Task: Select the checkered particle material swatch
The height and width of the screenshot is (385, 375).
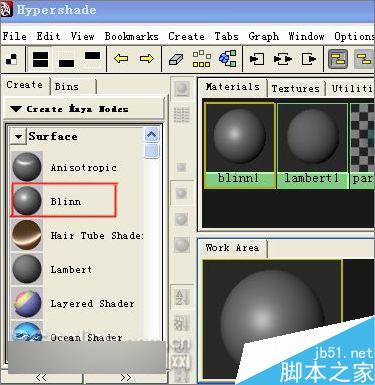Action: [362, 146]
